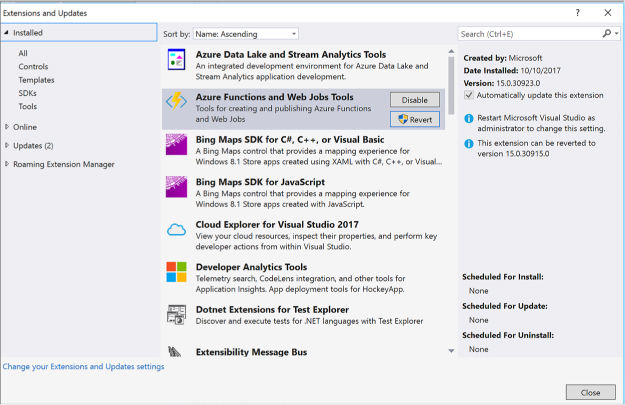
Task: Select the Roaming Extension Manager item
Action: 64,164
